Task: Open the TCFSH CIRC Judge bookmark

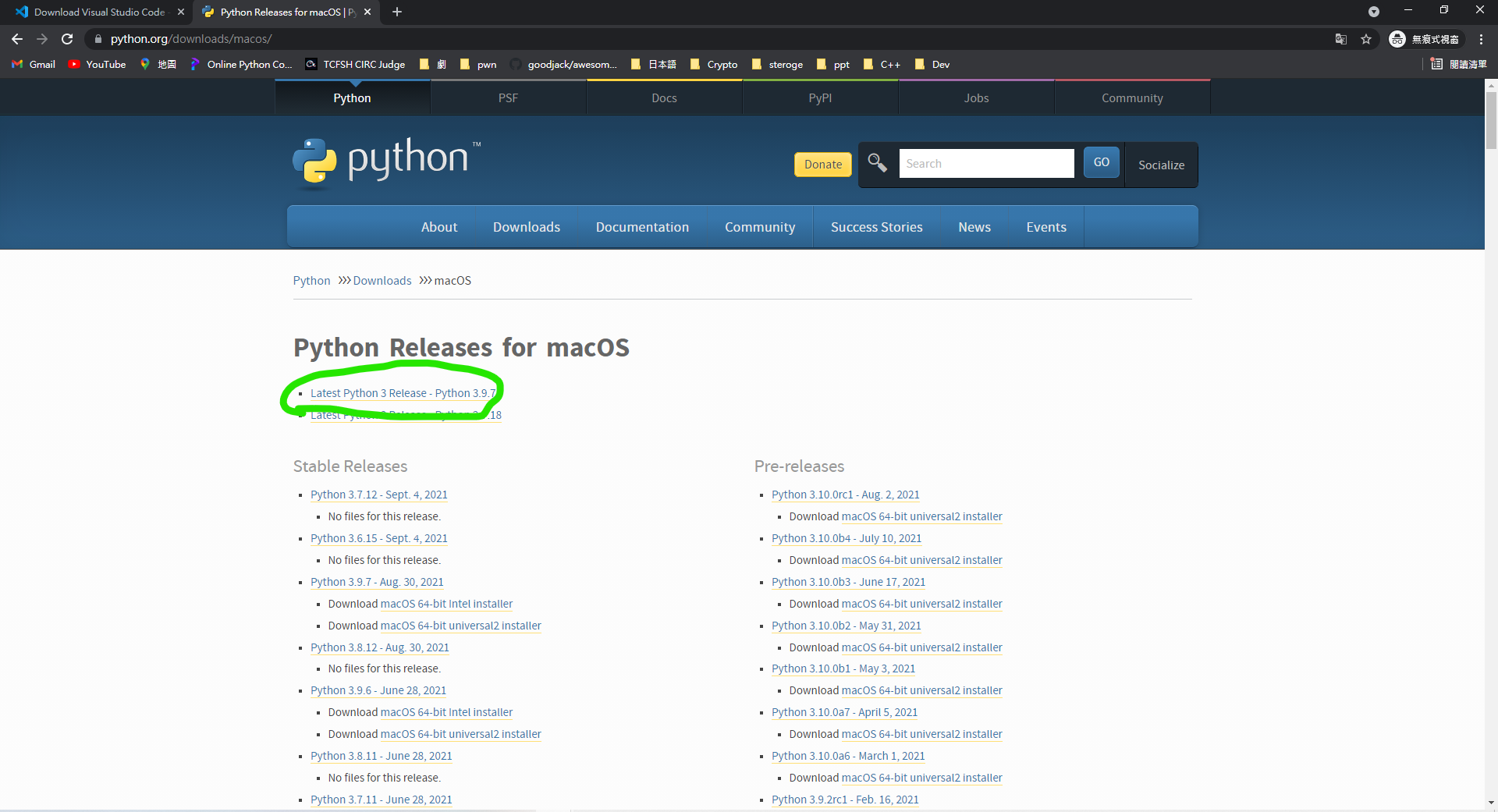Action: [355, 64]
